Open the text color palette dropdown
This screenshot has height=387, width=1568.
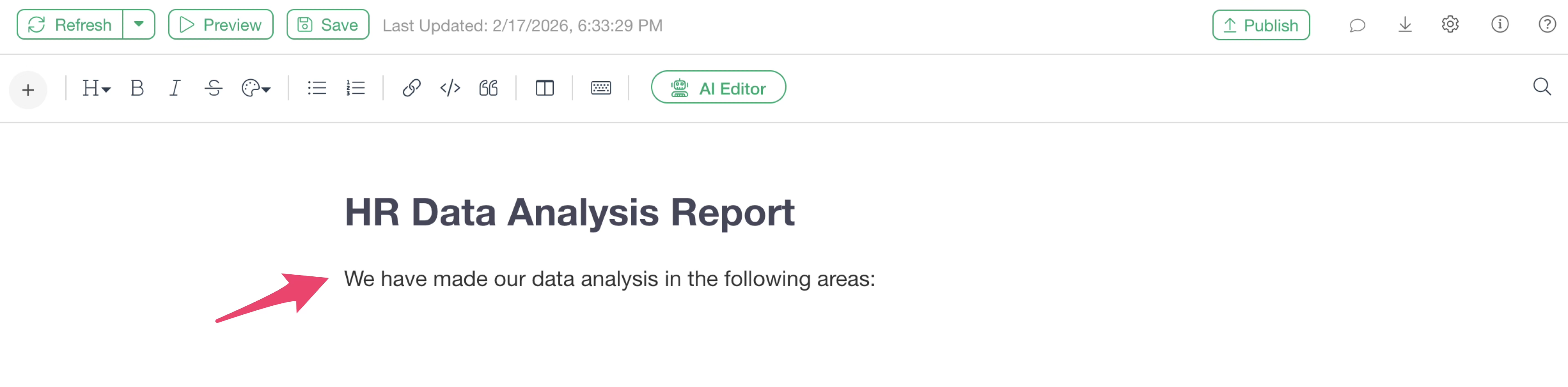[256, 89]
